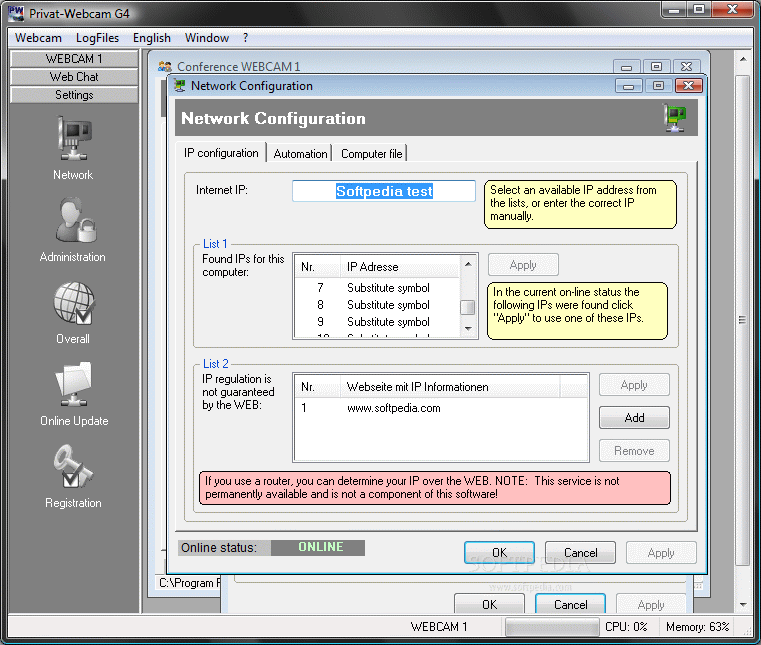Viewport: 761px width, 645px height.
Task: Click the main window vertical scrollbar thumb
Action: (x=743, y=319)
